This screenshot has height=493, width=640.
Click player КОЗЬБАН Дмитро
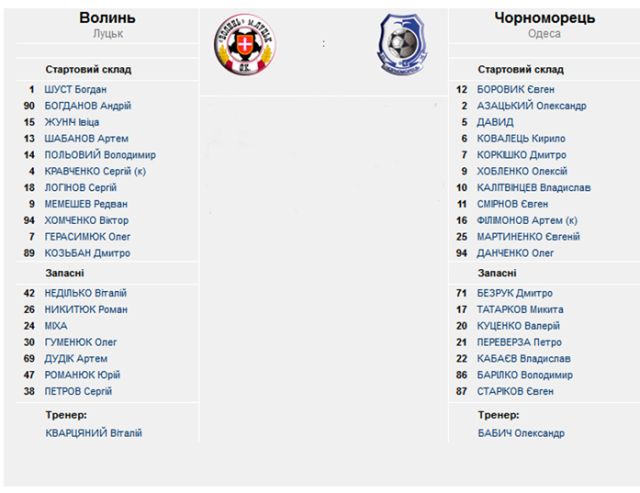tap(88, 253)
